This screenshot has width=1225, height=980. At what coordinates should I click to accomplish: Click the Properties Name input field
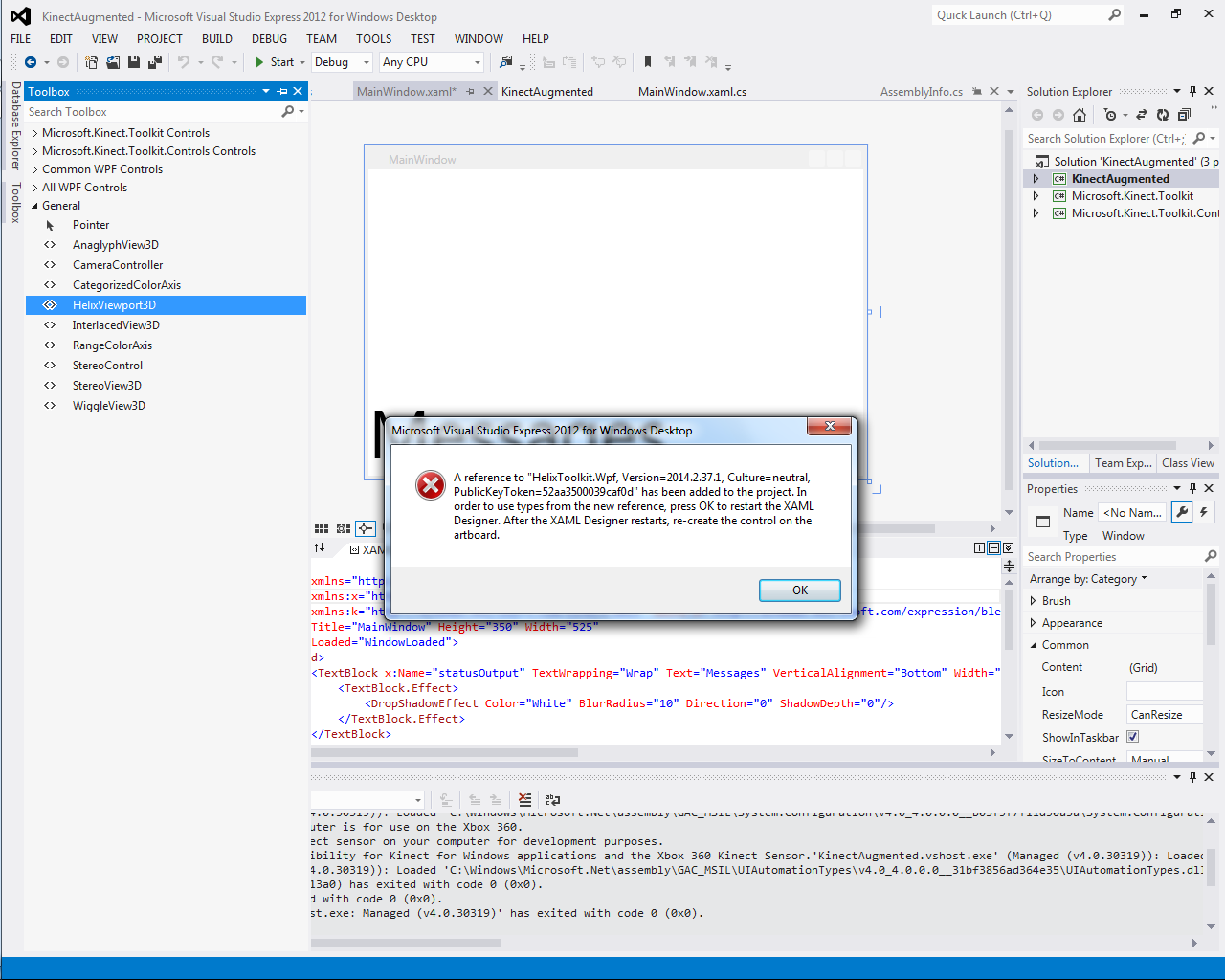(1132, 513)
